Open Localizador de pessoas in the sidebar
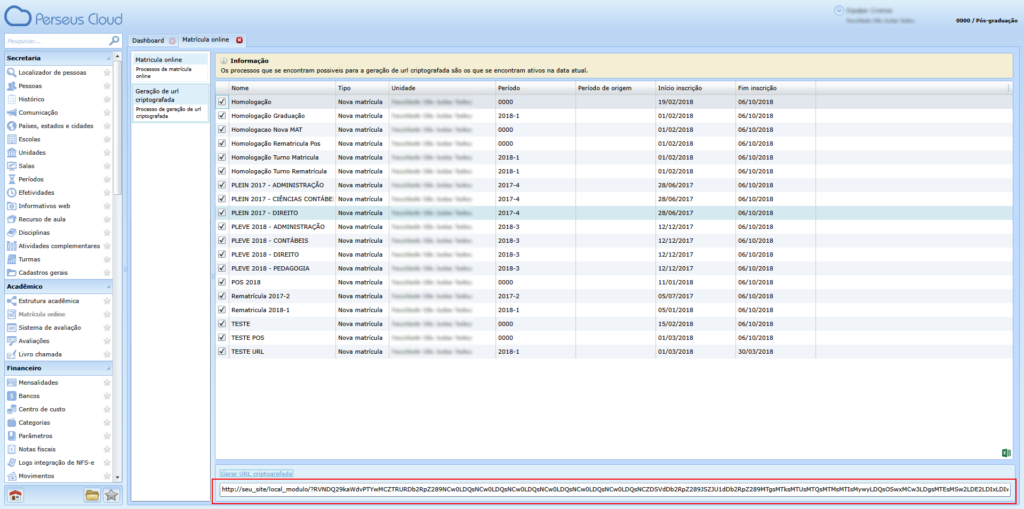The height and width of the screenshot is (509, 1024). (52, 73)
